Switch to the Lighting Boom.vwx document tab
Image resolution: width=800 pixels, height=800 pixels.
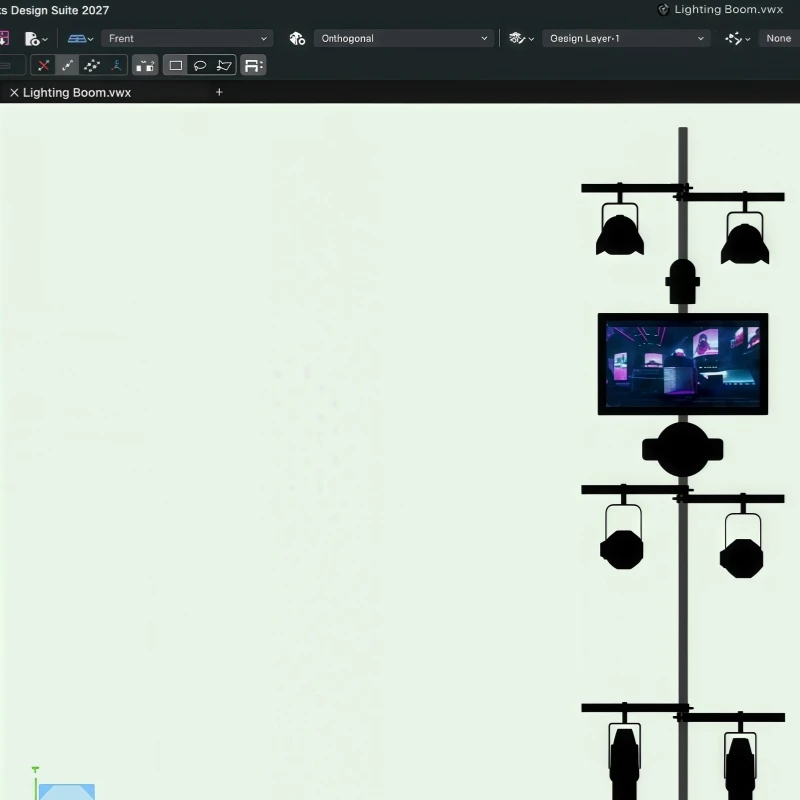pyautogui.click(x=77, y=92)
